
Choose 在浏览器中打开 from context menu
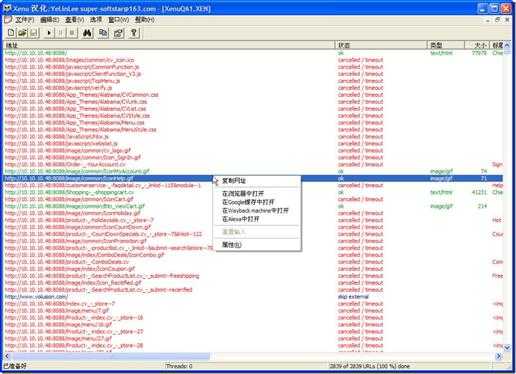pyautogui.click(x=243, y=194)
